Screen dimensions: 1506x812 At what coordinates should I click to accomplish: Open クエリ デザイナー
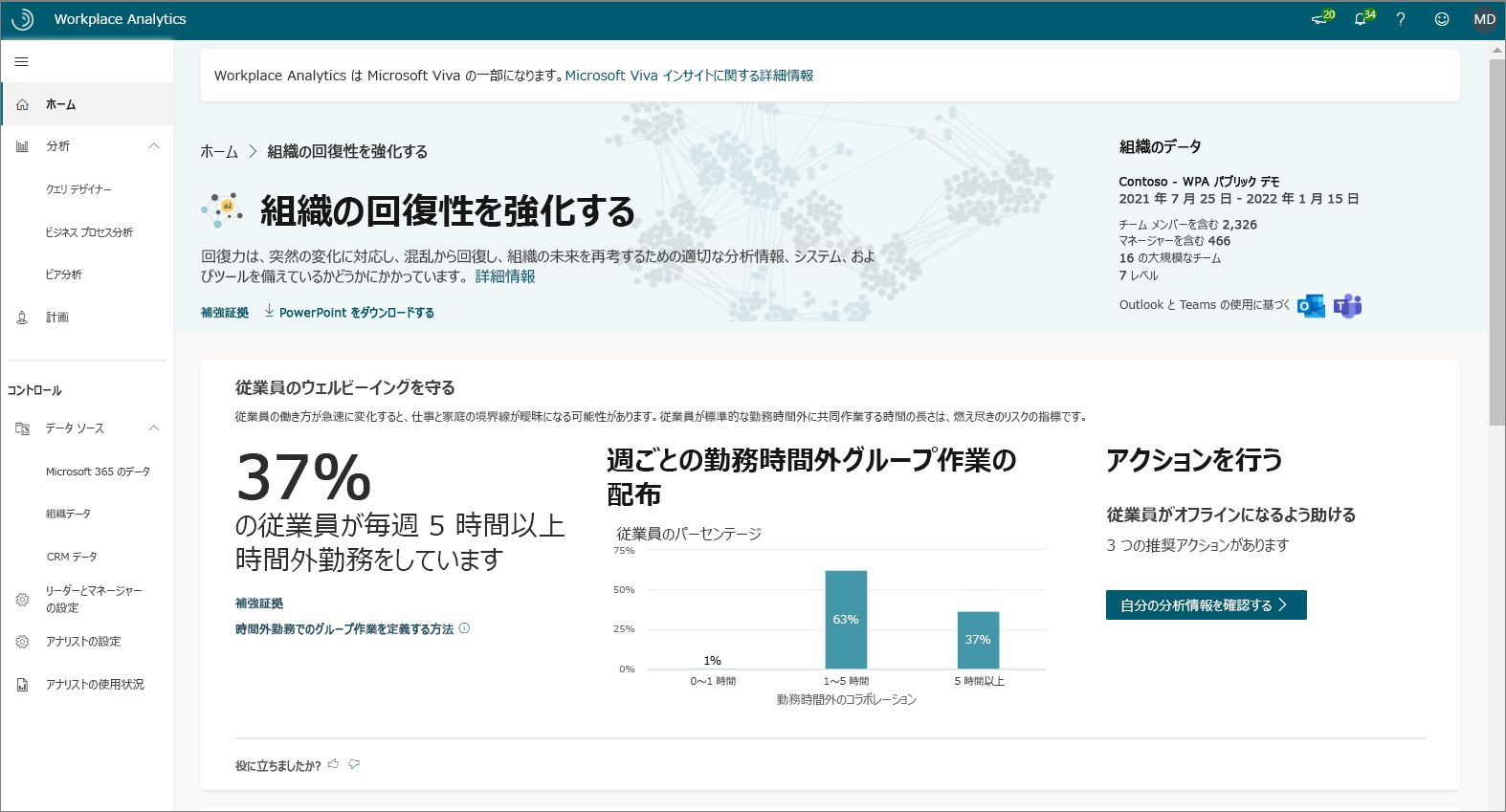(x=78, y=189)
